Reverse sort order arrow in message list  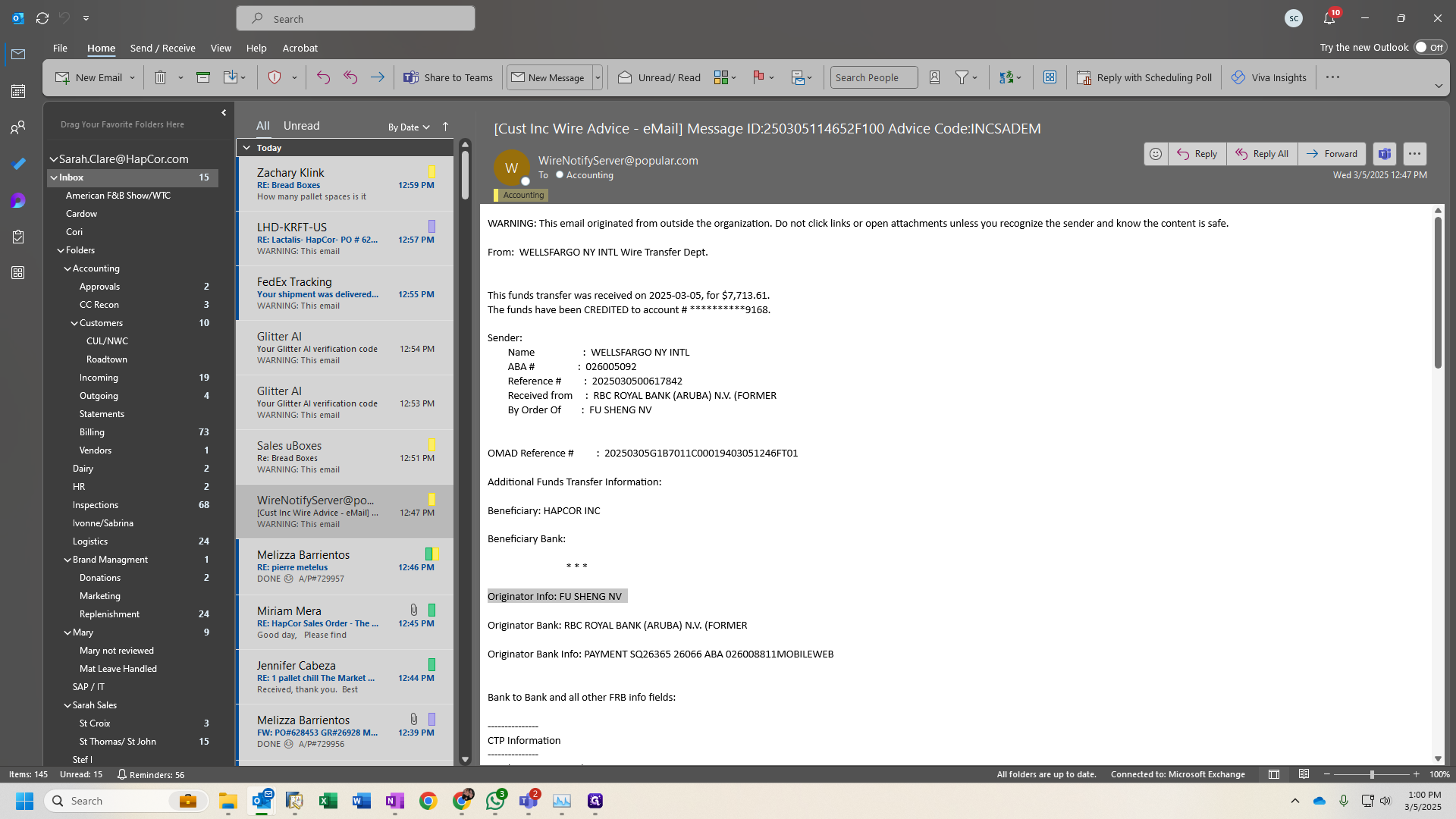pyautogui.click(x=445, y=127)
